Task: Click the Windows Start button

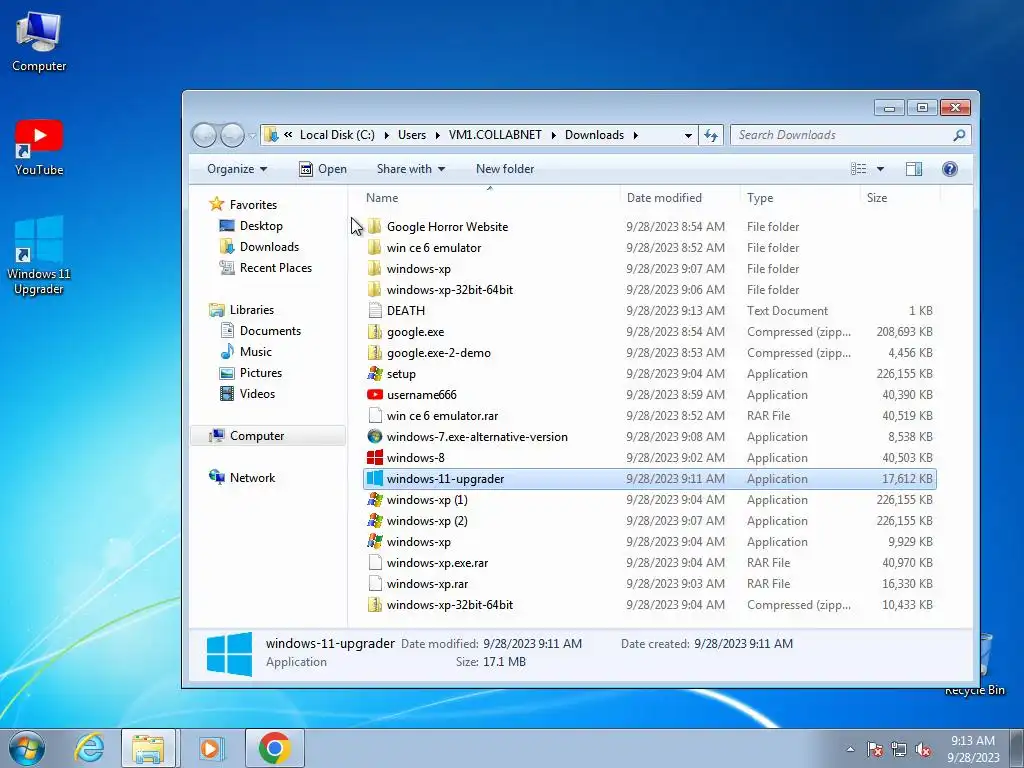Action: click(x=27, y=748)
